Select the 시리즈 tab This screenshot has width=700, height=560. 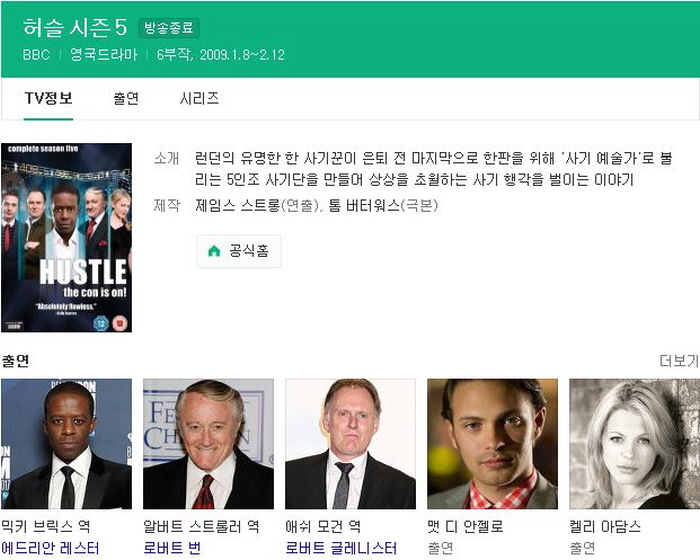coord(199,98)
